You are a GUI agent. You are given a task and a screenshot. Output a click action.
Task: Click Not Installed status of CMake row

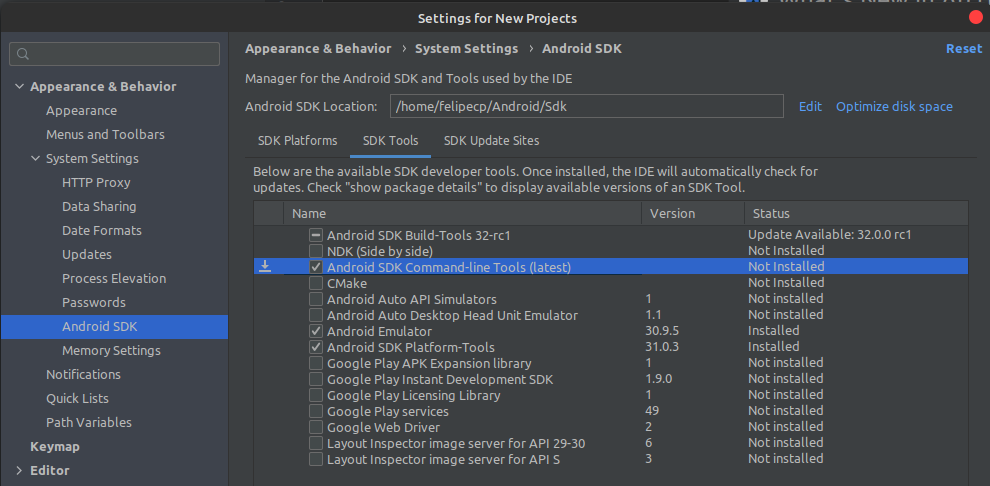click(x=786, y=283)
